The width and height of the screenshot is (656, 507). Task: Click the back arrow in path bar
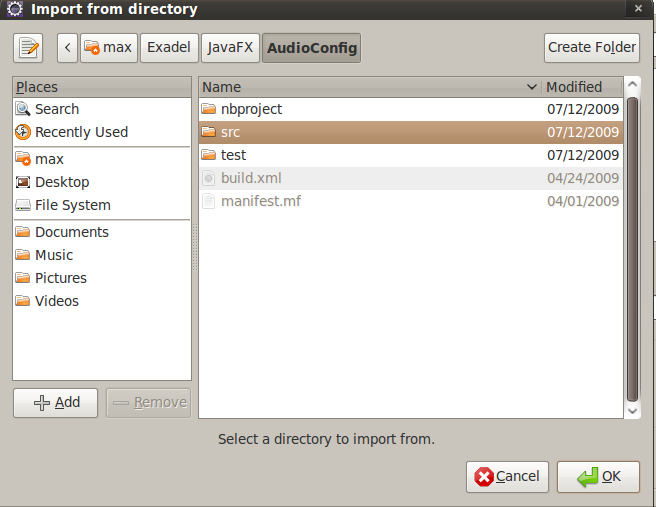coord(67,47)
